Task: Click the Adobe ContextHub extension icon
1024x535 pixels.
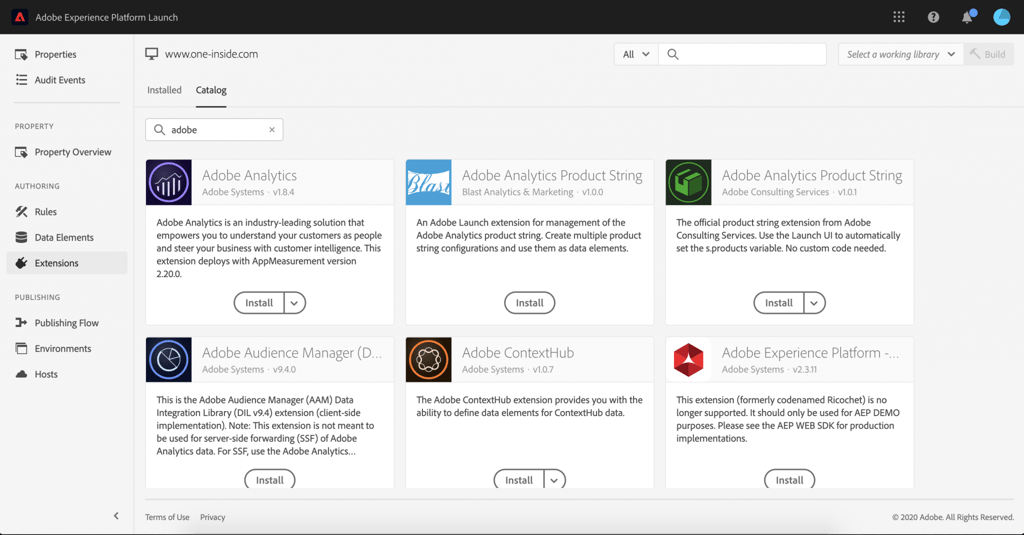Action: click(x=428, y=359)
